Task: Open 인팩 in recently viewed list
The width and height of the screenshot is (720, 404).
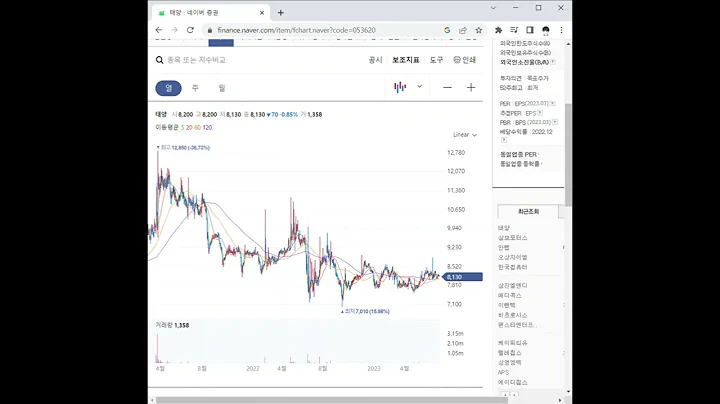Action: click(504, 247)
